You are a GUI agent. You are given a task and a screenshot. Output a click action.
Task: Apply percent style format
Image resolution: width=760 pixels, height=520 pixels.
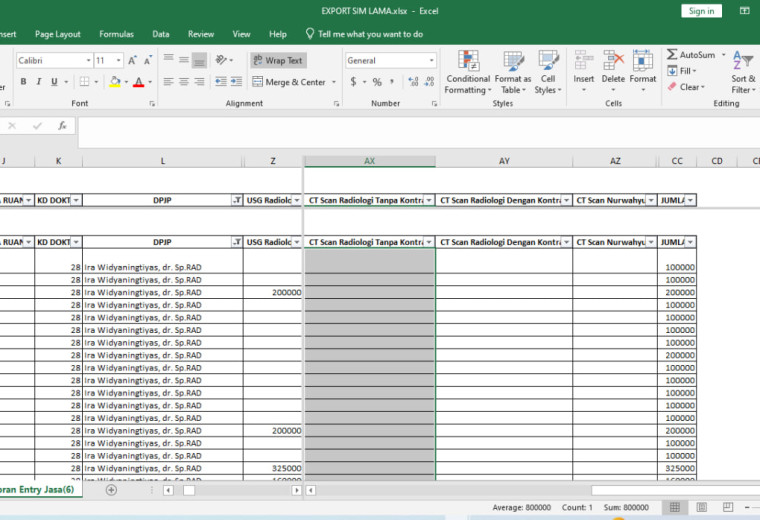pos(377,82)
